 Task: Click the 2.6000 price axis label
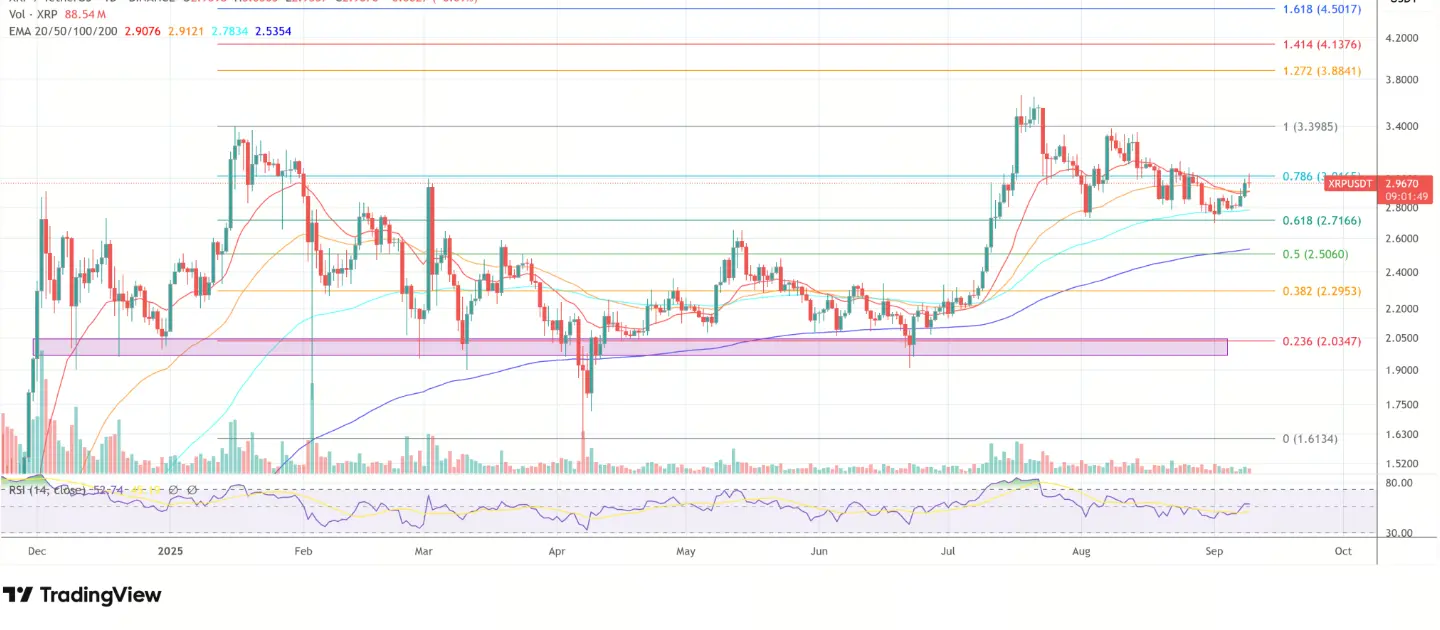coord(1401,239)
